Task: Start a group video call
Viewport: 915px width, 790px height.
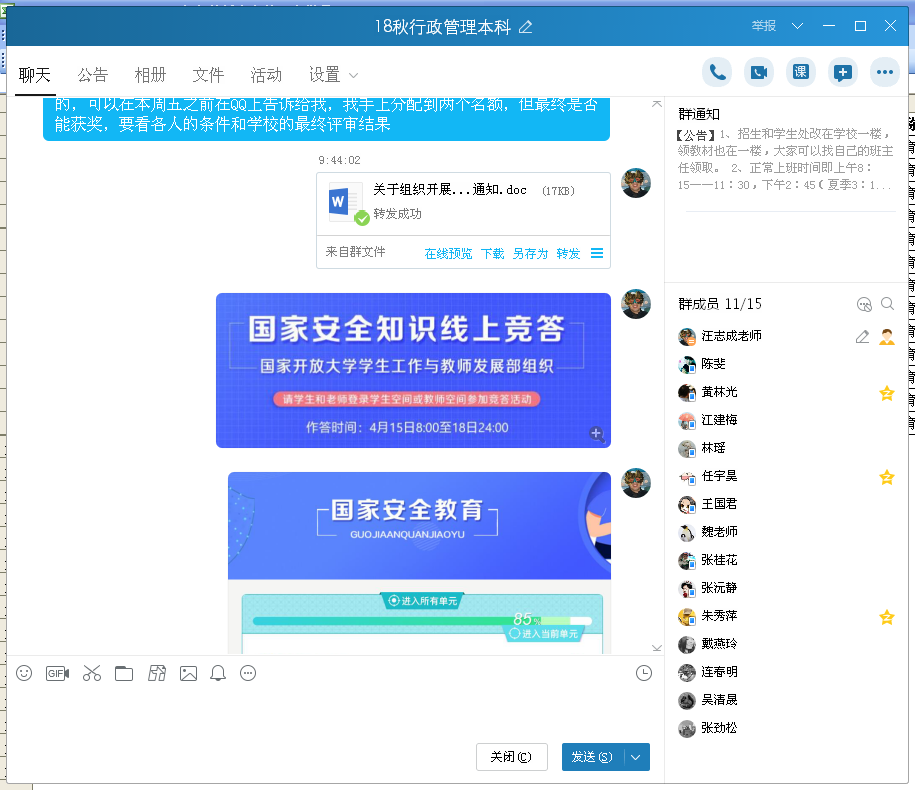Action: (x=759, y=72)
